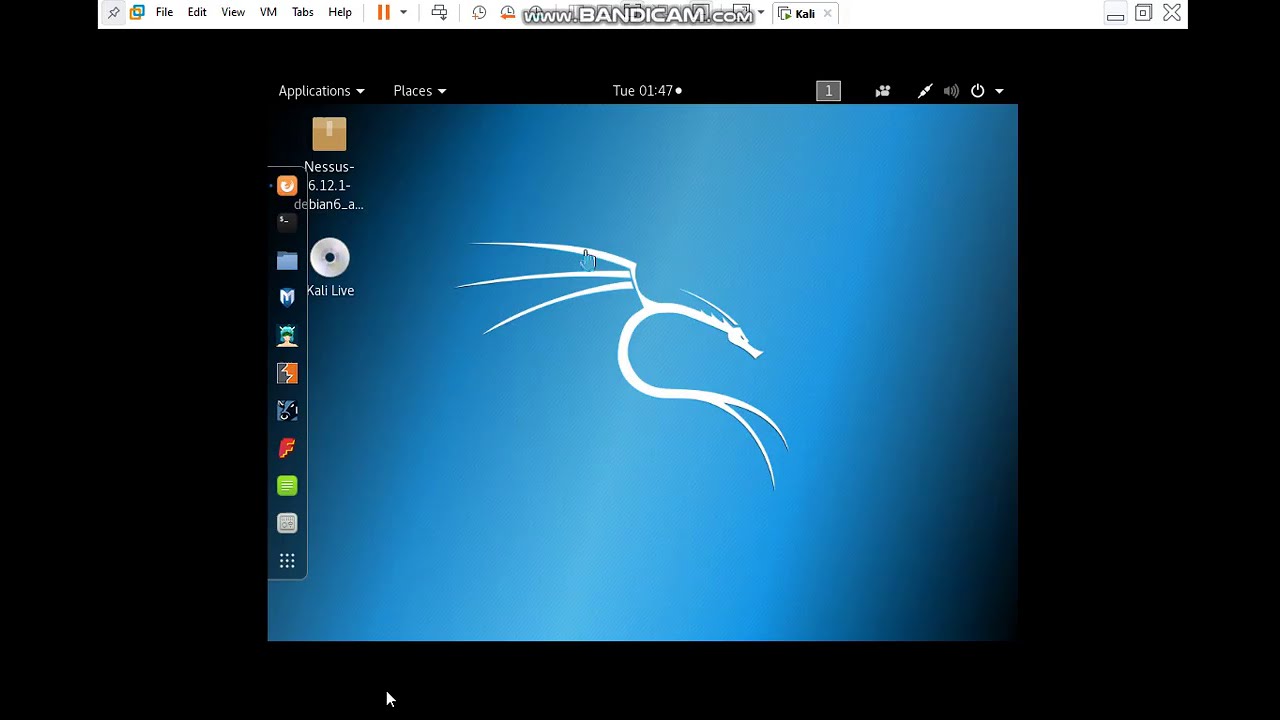The image size is (1280, 720).
Task: Switch to the Kali VM tab
Action: click(x=805, y=14)
